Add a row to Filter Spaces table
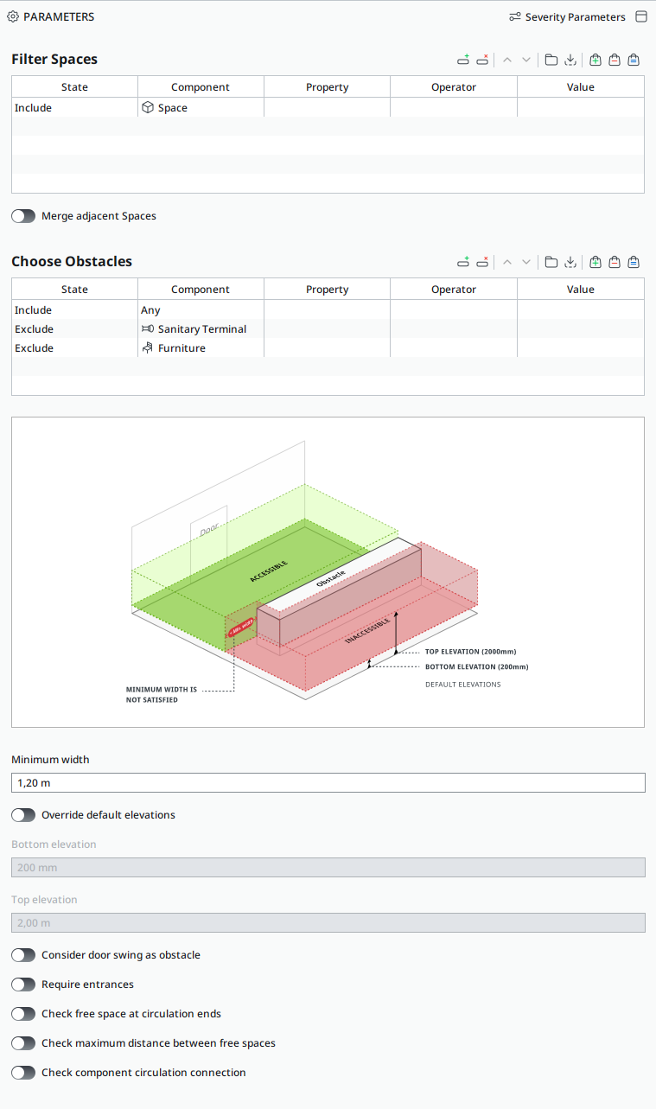Image resolution: width=656 pixels, height=1110 pixels. [463, 60]
